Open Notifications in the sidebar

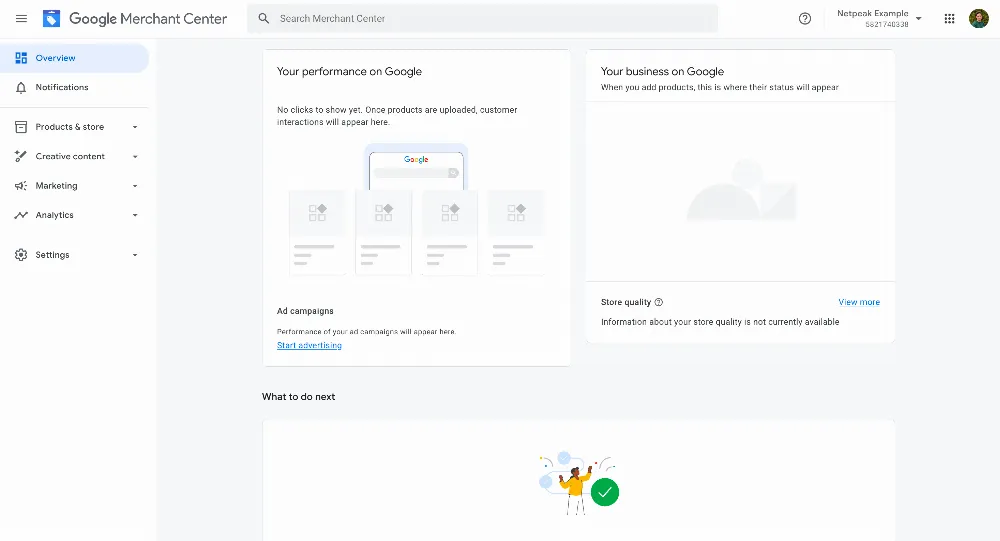(74, 87)
